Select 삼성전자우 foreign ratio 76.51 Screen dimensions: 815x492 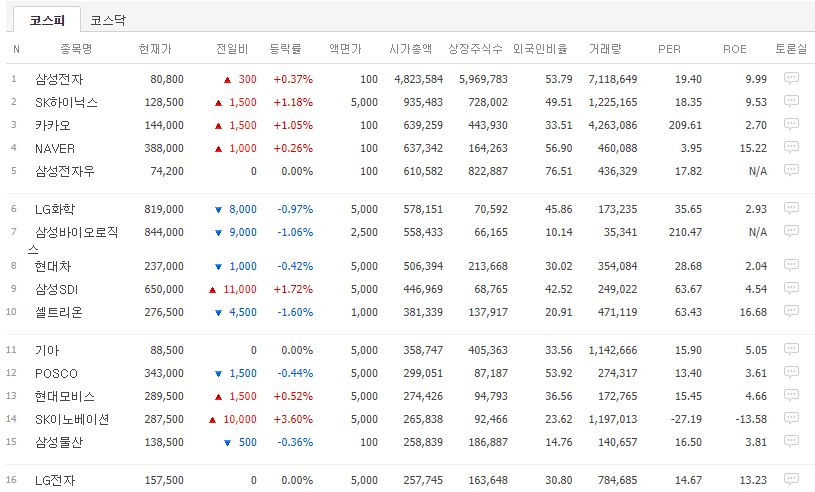tap(559, 171)
